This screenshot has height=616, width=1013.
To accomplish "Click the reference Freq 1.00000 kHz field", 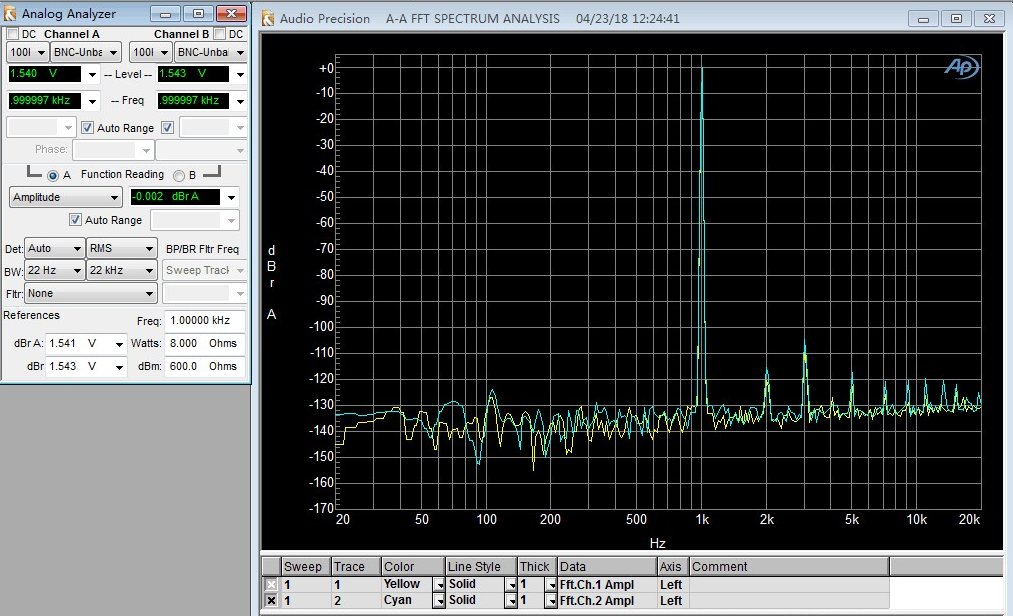I will tap(205, 320).
